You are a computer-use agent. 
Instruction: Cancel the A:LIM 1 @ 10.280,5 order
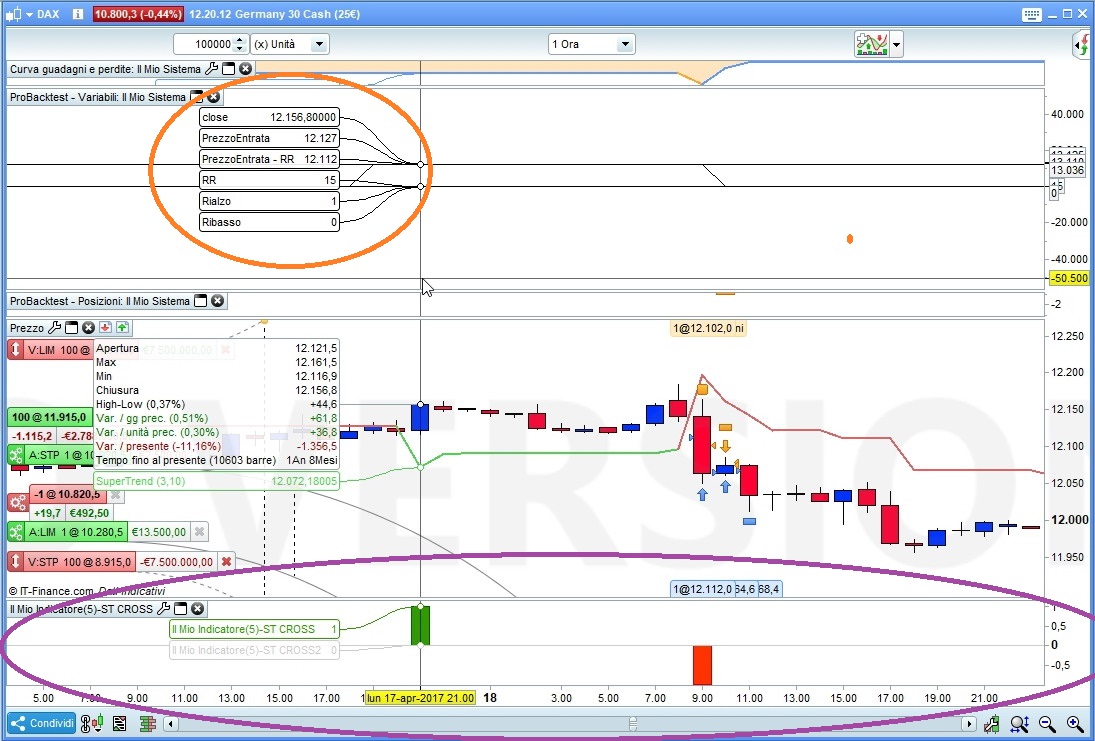tap(200, 532)
